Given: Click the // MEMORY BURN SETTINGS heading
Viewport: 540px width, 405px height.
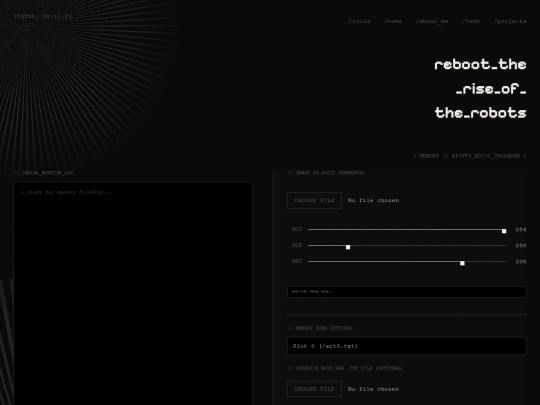Looking at the screenshot, I should 320,328.
